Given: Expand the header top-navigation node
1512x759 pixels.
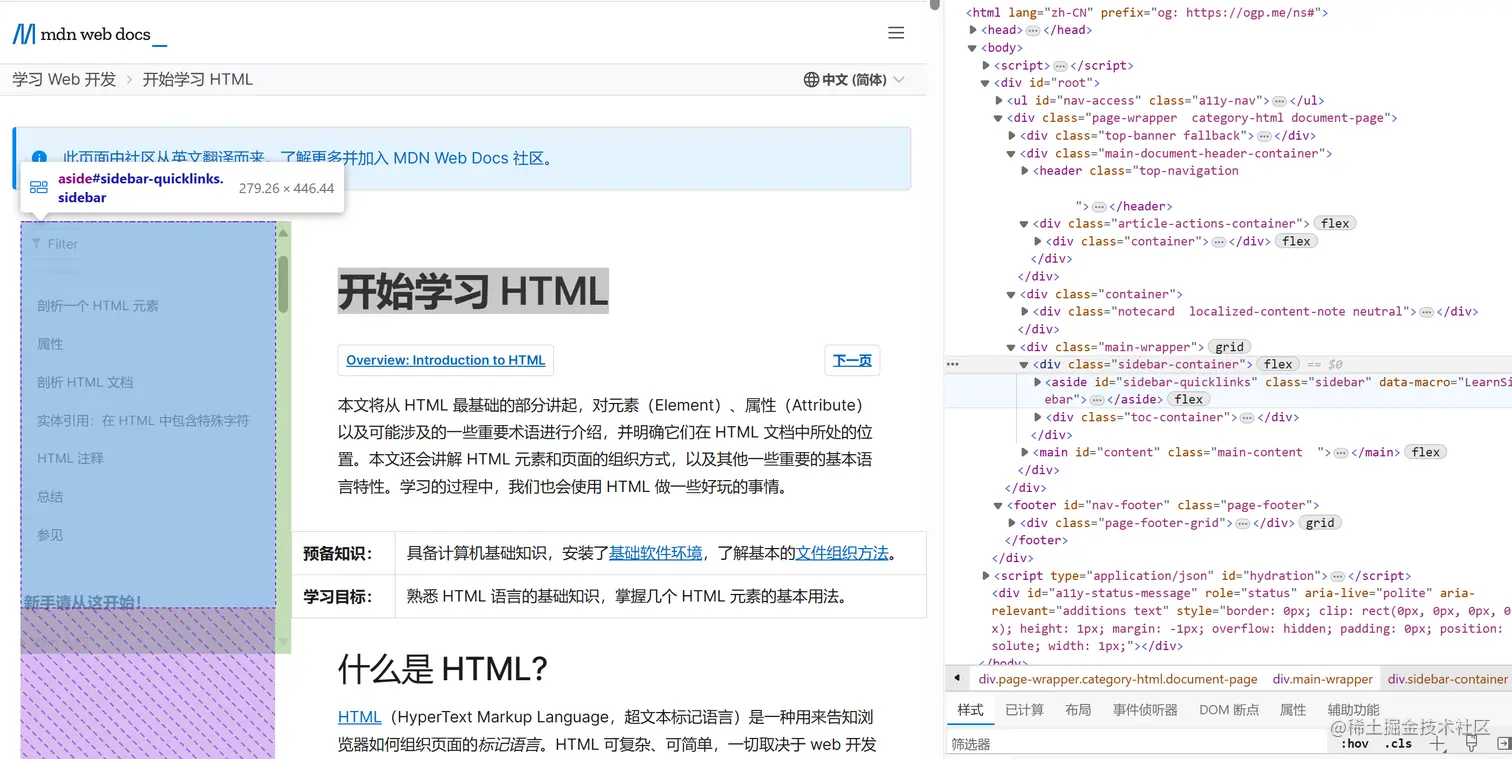Looking at the screenshot, I should point(1024,171).
